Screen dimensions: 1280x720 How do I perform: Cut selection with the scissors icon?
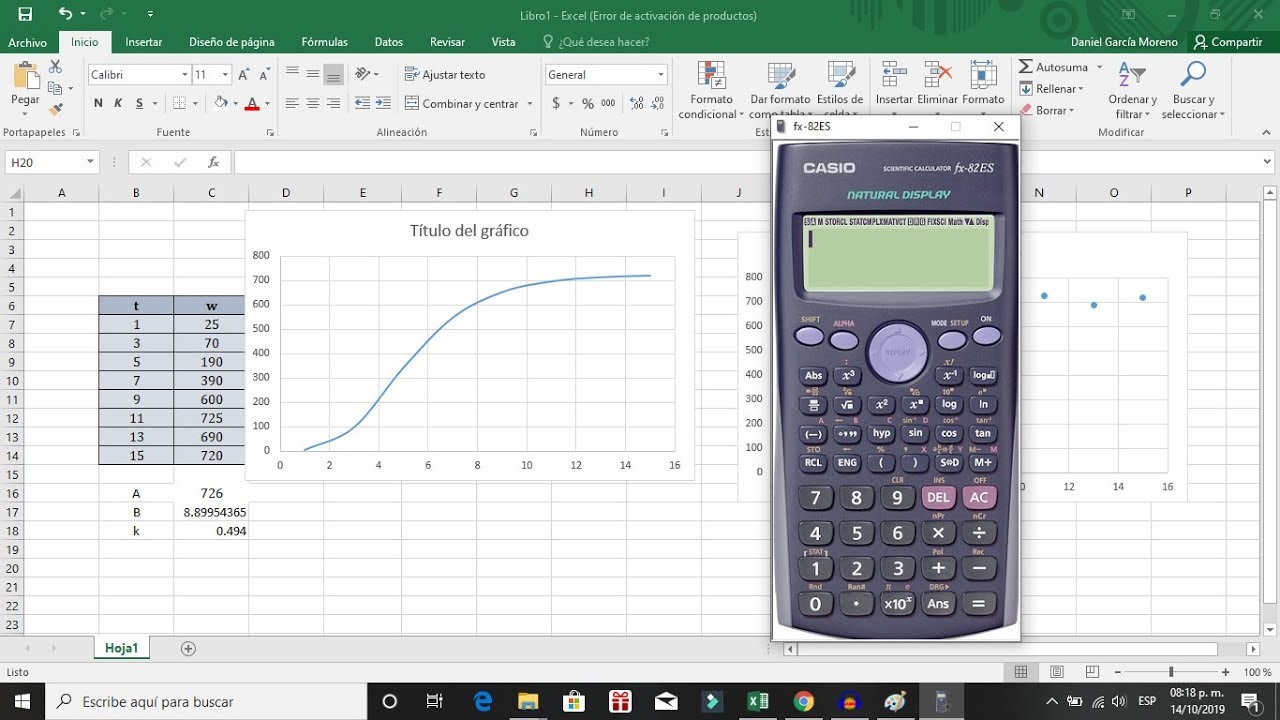tap(55, 66)
